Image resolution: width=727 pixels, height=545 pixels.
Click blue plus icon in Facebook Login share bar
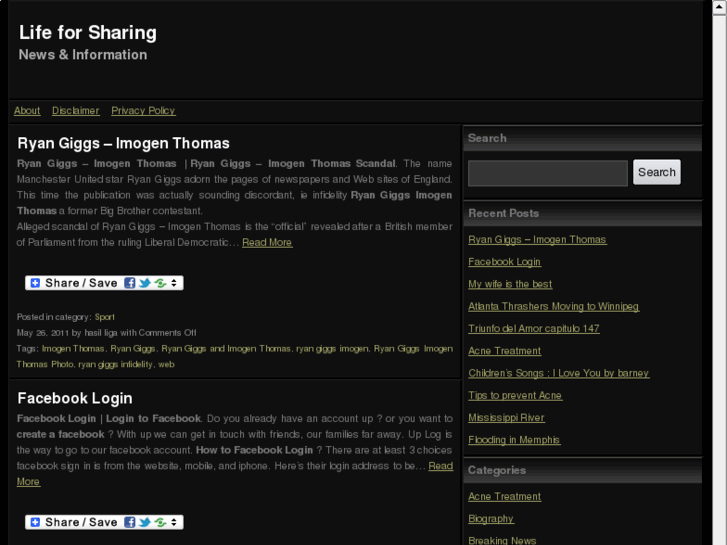point(35,522)
